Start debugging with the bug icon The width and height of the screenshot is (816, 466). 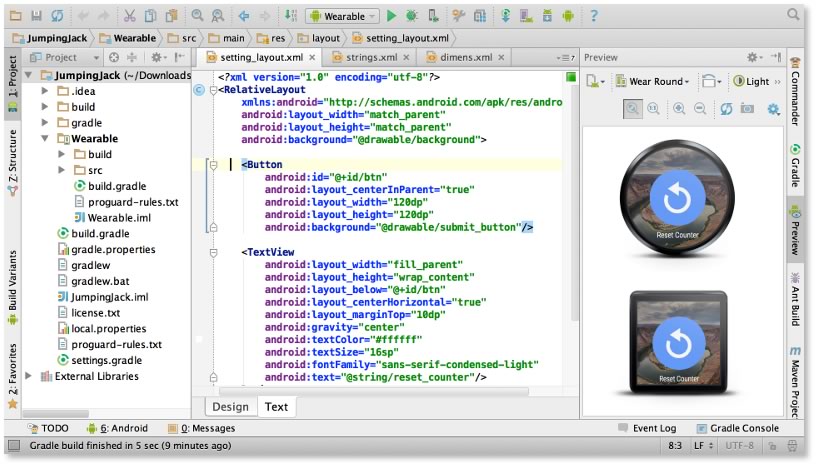point(412,16)
